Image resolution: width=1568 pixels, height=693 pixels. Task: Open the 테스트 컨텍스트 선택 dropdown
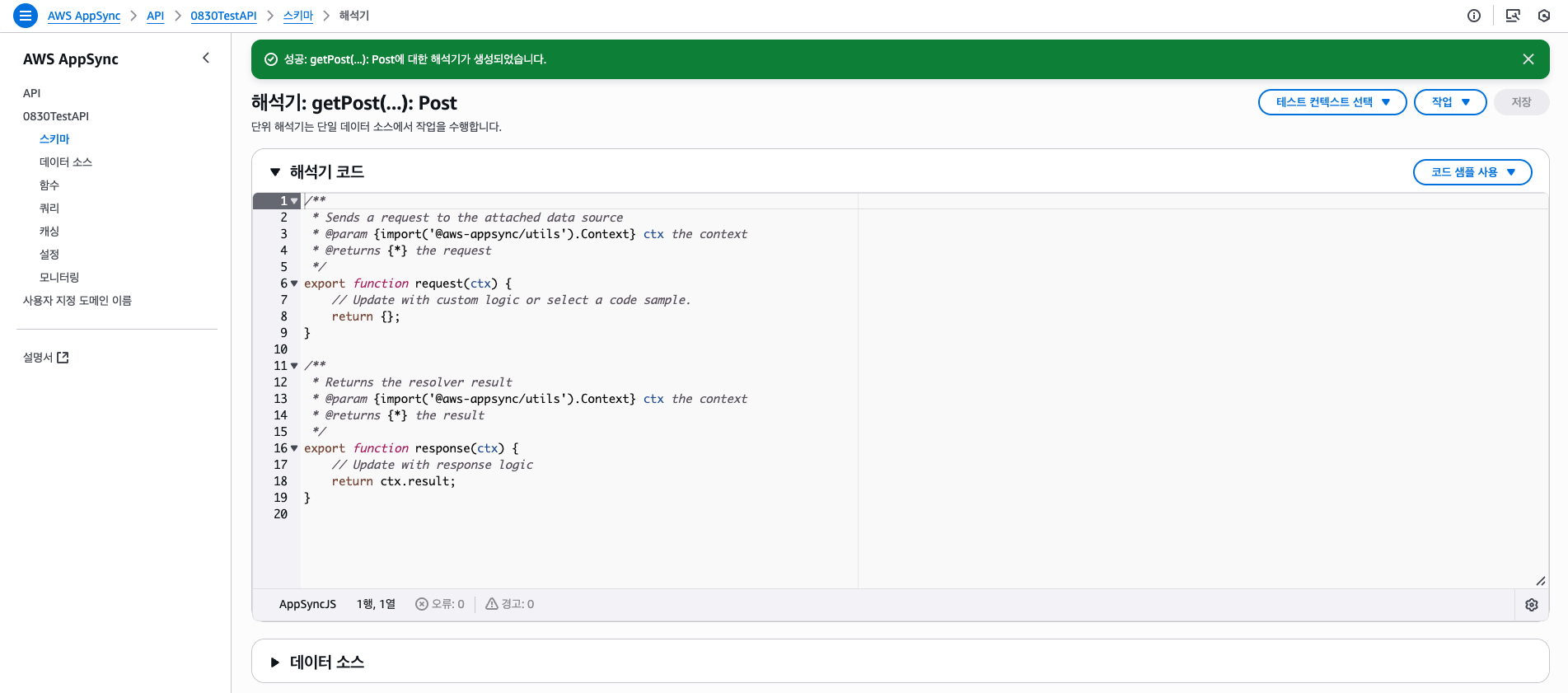1332,102
